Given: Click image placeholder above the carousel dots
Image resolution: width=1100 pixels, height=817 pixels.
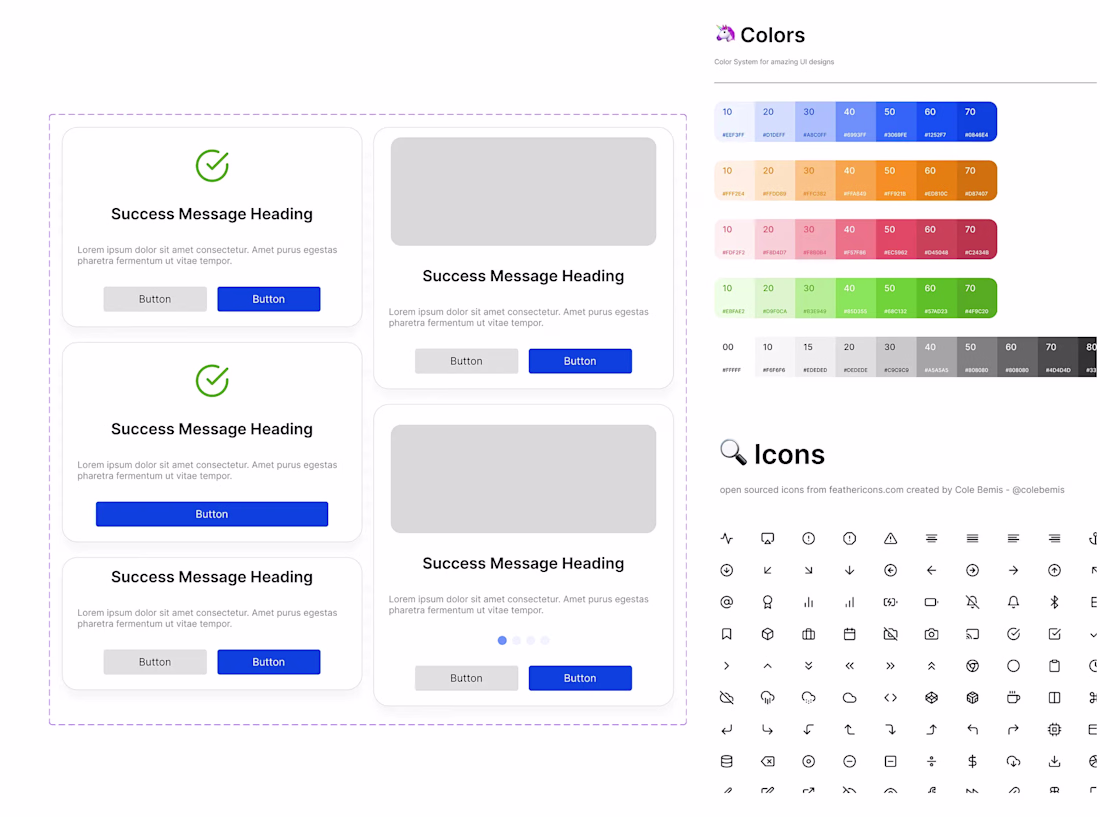Looking at the screenshot, I should [x=523, y=479].
